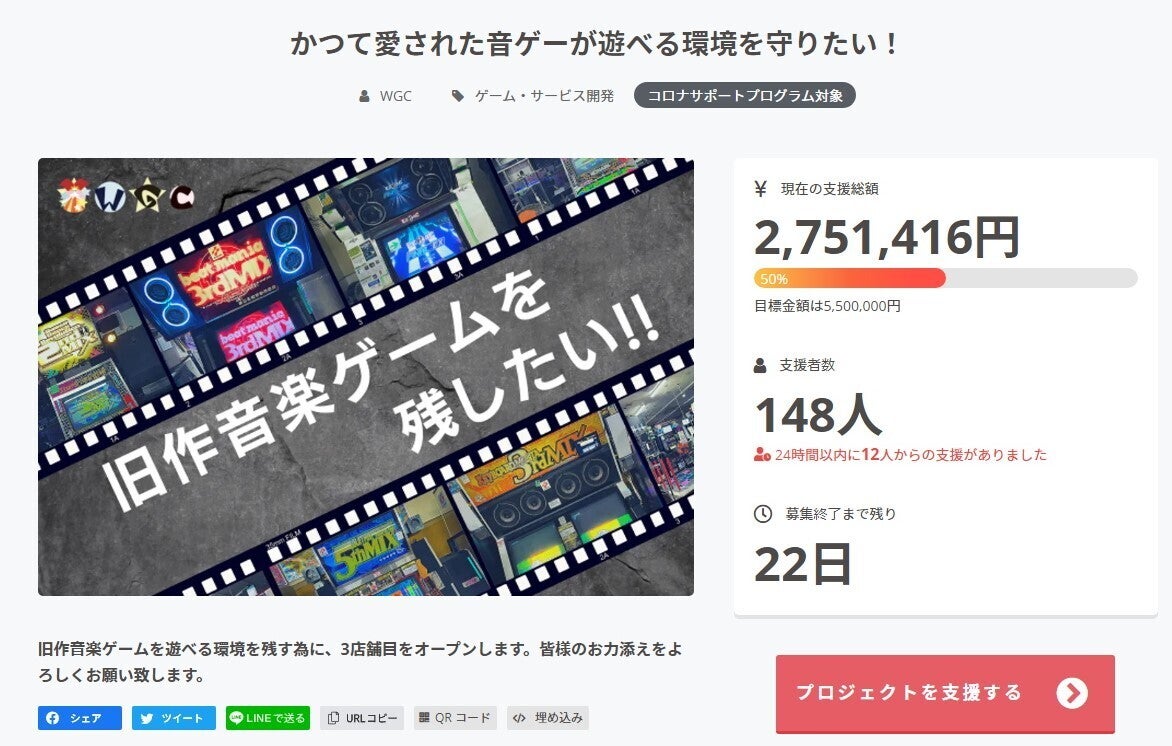
Task: Click the user icon next to WGC
Action: click(x=364, y=96)
